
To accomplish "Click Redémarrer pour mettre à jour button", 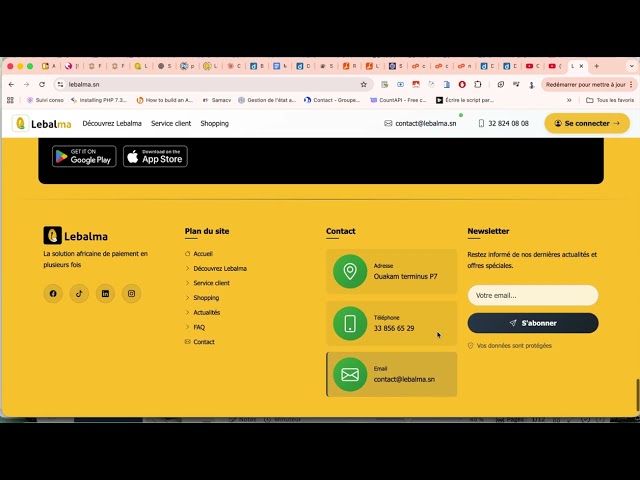I will point(586,84).
